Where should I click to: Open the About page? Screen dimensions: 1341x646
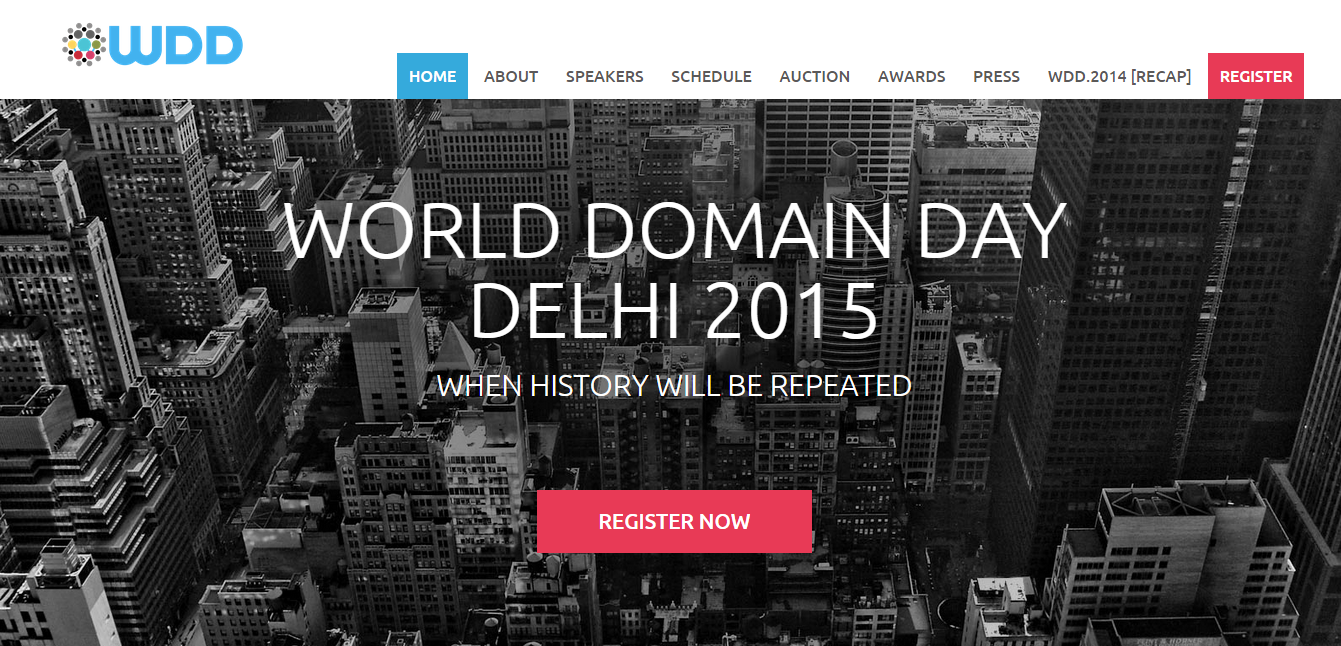coord(511,76)
